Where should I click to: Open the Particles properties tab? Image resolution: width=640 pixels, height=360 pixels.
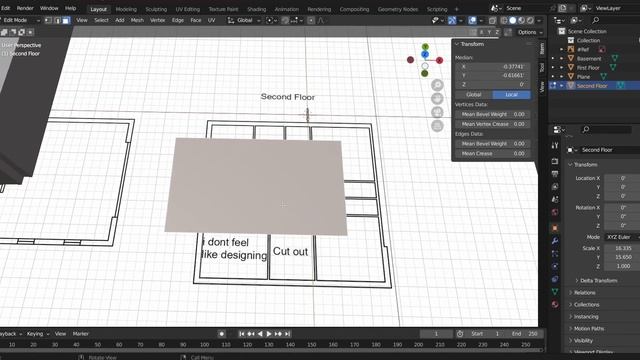(555, 253)
